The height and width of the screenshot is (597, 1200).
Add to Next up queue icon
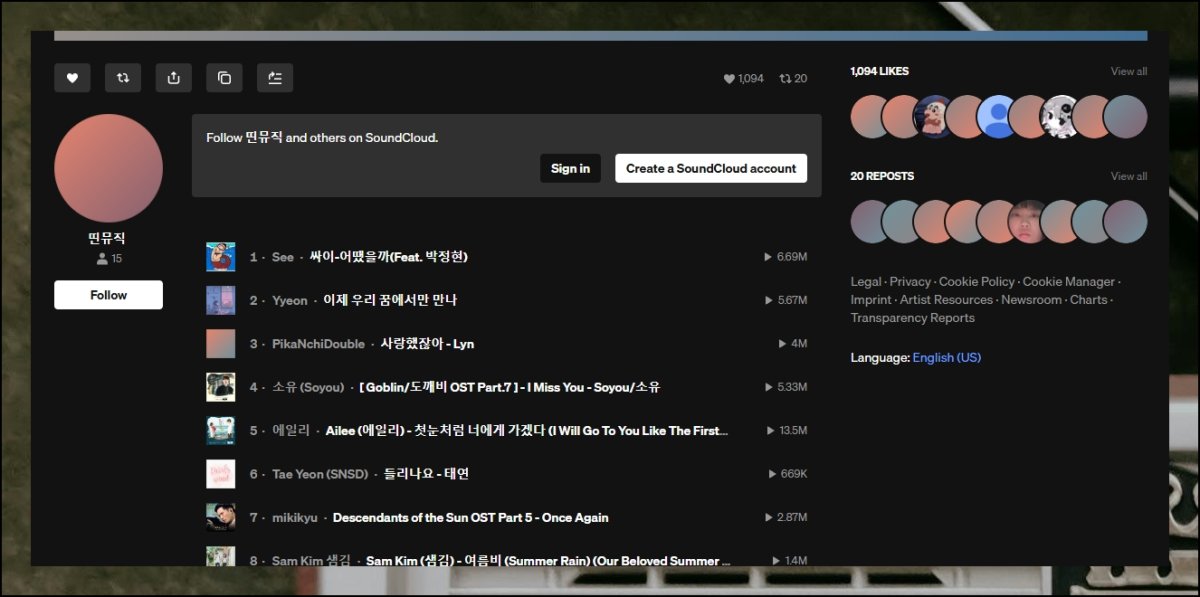pos(275,78)
